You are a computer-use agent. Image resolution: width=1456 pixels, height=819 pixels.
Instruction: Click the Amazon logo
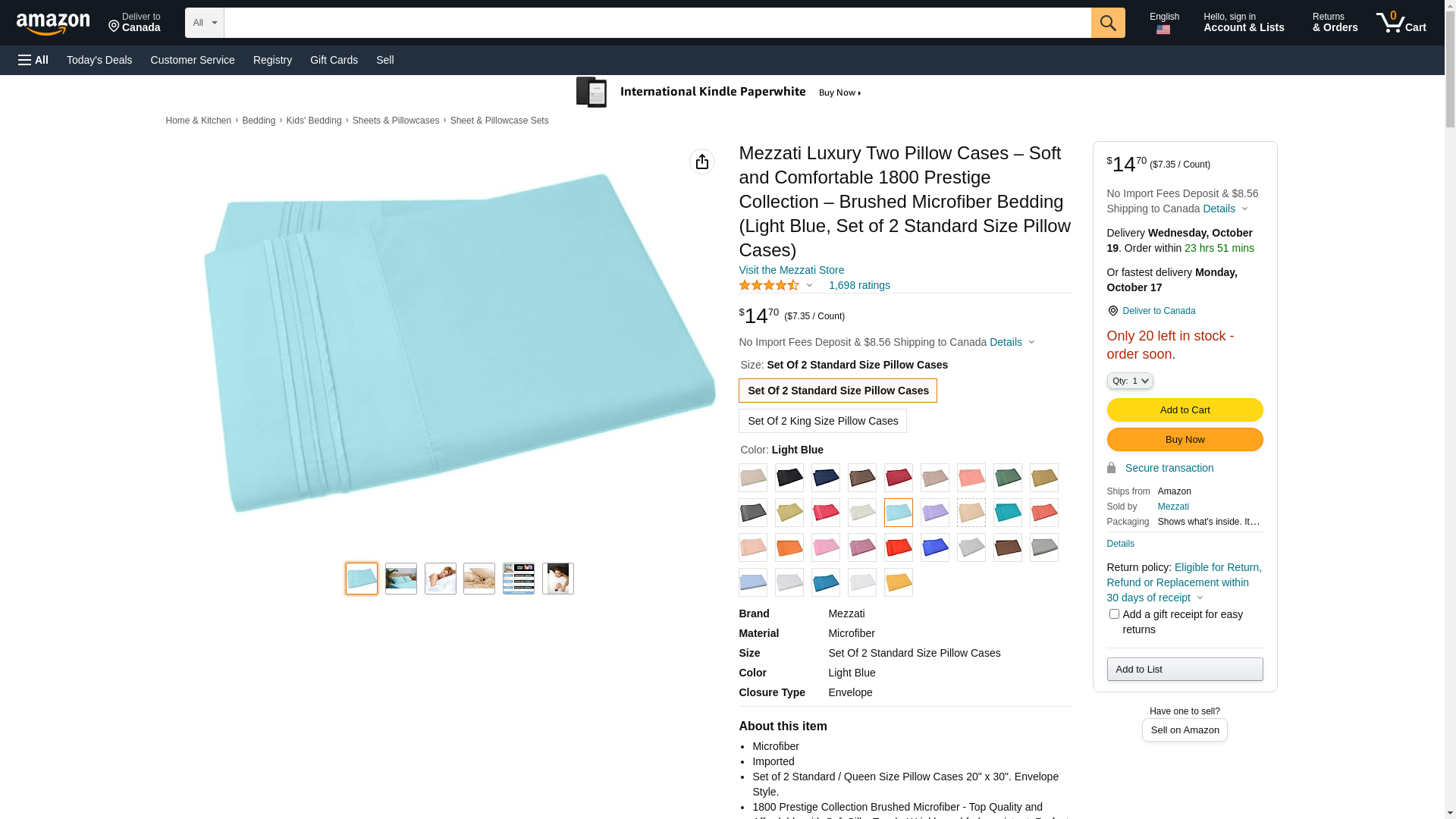(53, 24)
